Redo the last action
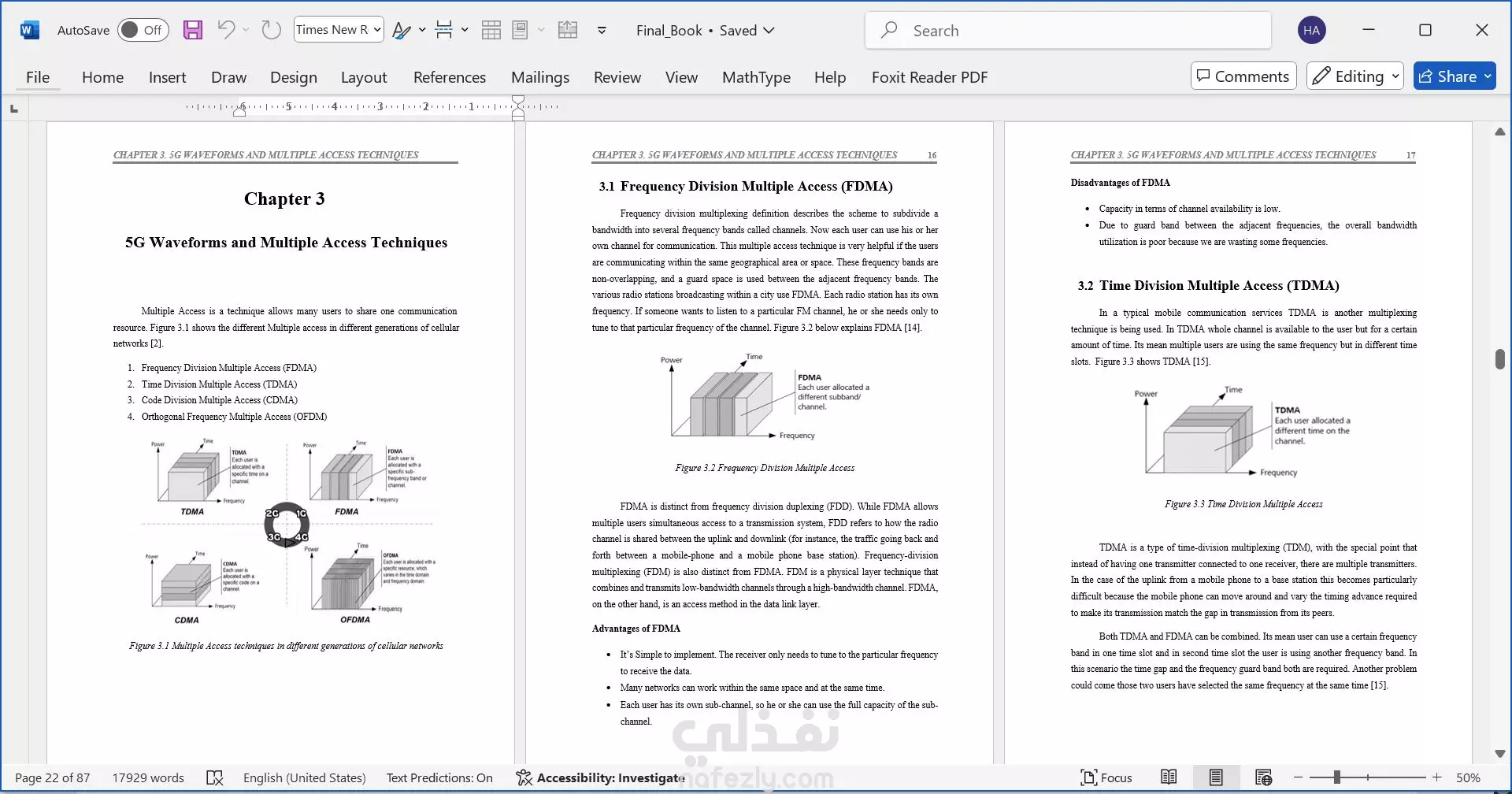1512x794 pixels. coord(271,30)
